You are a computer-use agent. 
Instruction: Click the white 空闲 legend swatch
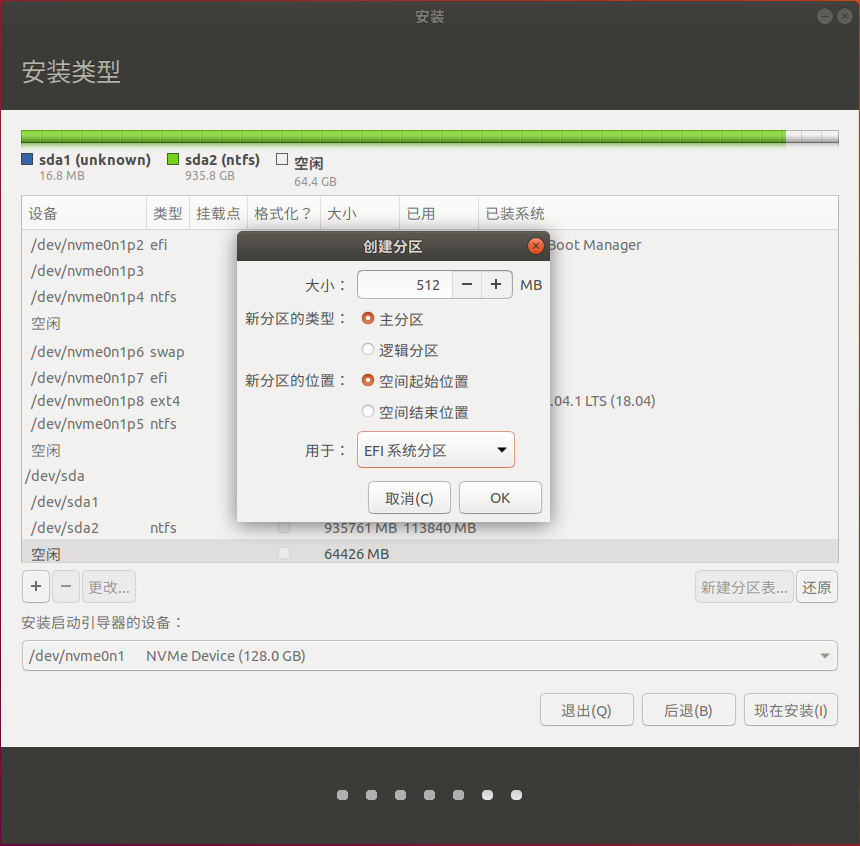(282, 159)
